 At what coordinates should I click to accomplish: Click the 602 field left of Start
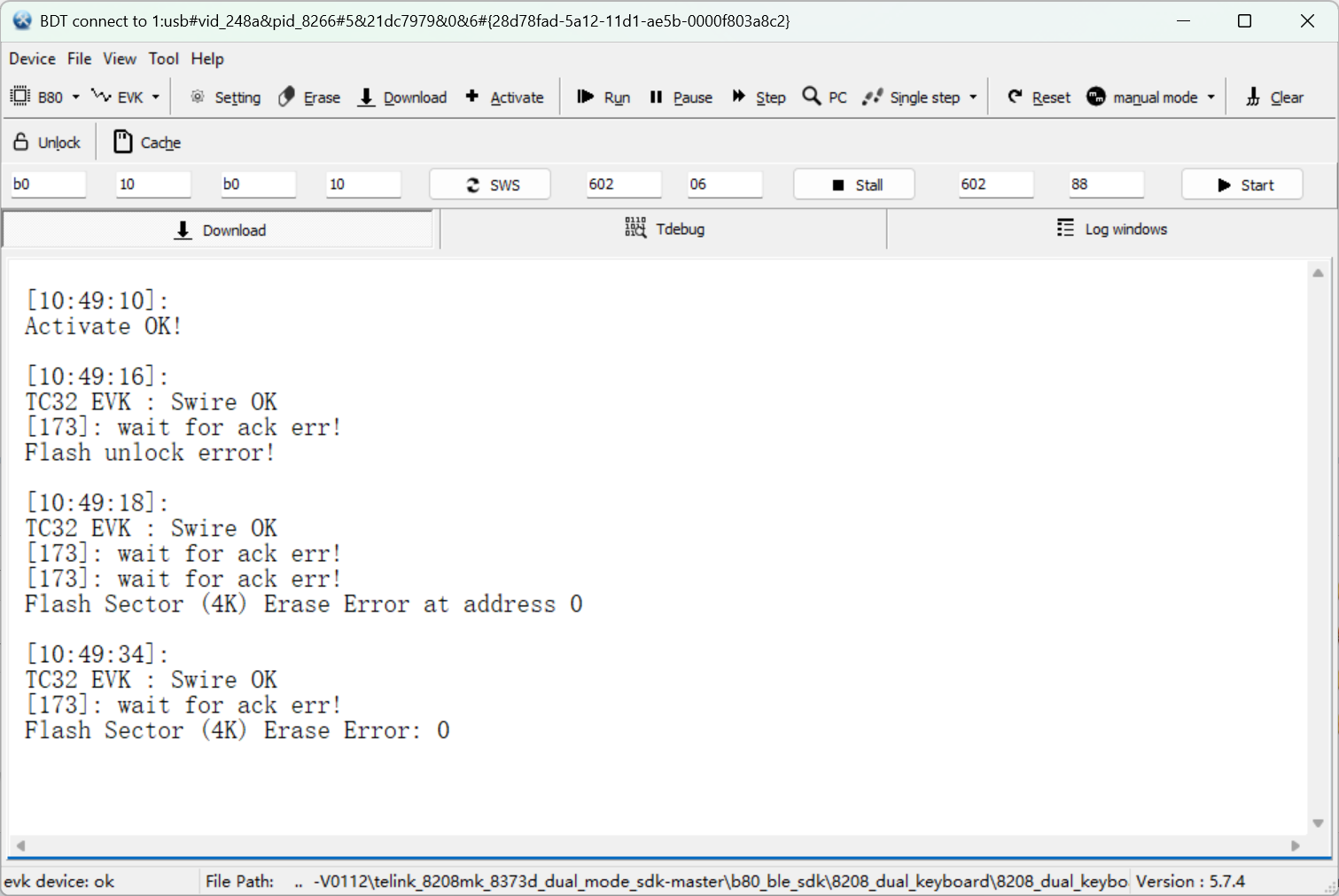[996, 184]
